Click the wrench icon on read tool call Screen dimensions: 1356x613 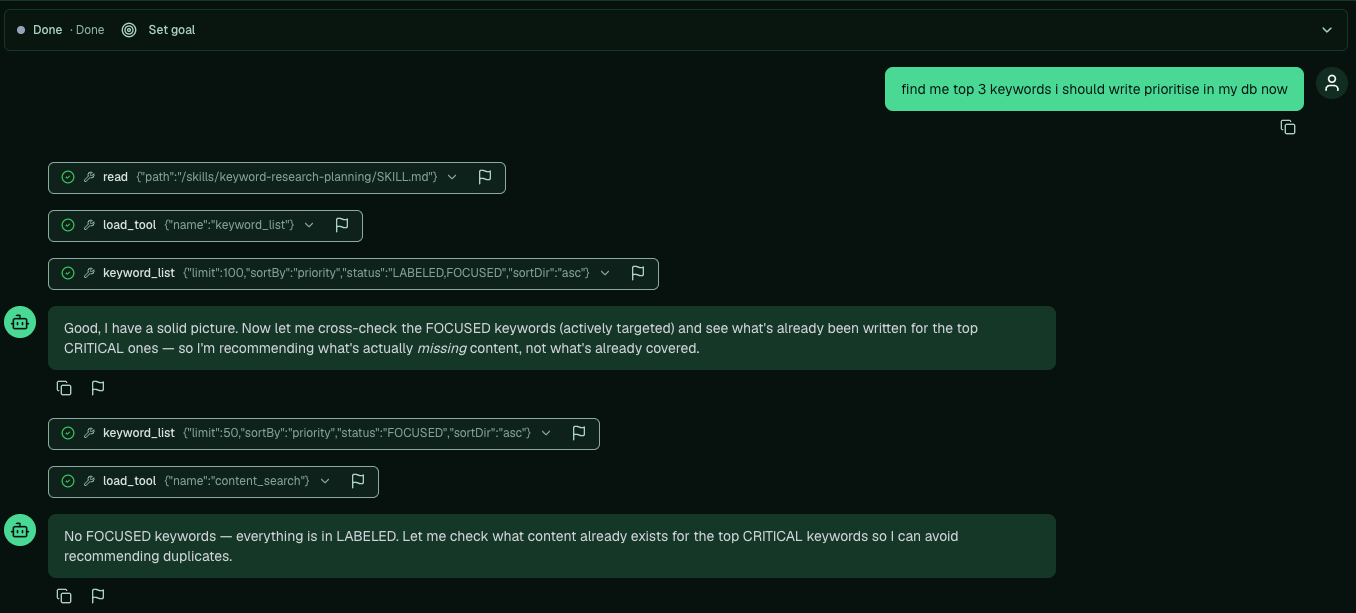click(89, 177)
